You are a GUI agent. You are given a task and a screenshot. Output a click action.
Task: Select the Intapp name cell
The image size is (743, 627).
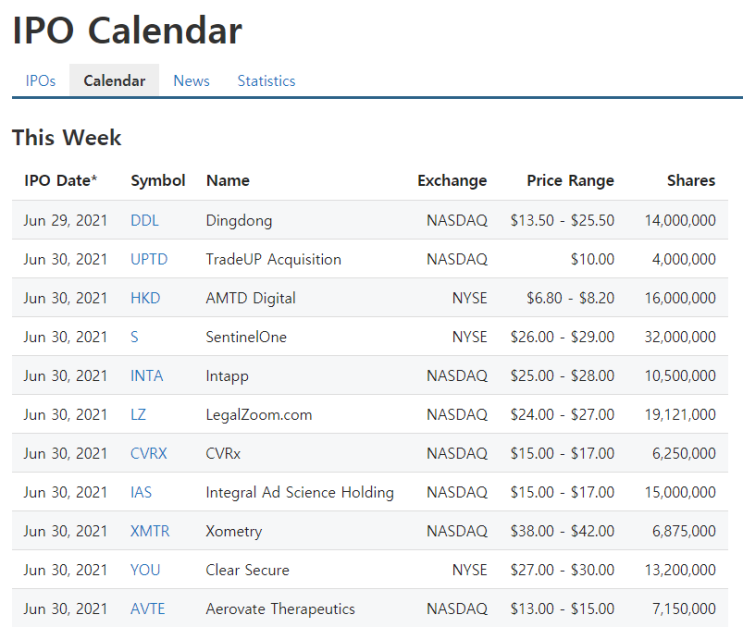pos(227,376)
